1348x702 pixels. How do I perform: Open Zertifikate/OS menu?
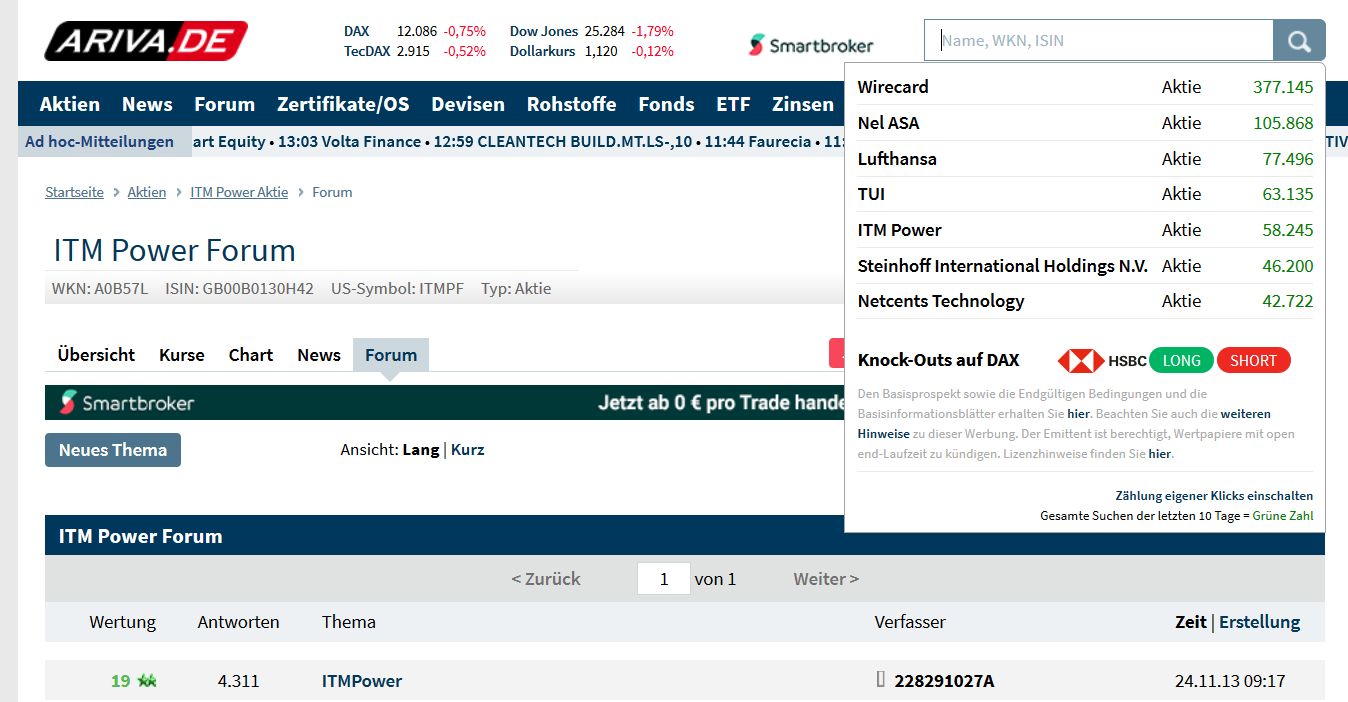coord(343,104)
